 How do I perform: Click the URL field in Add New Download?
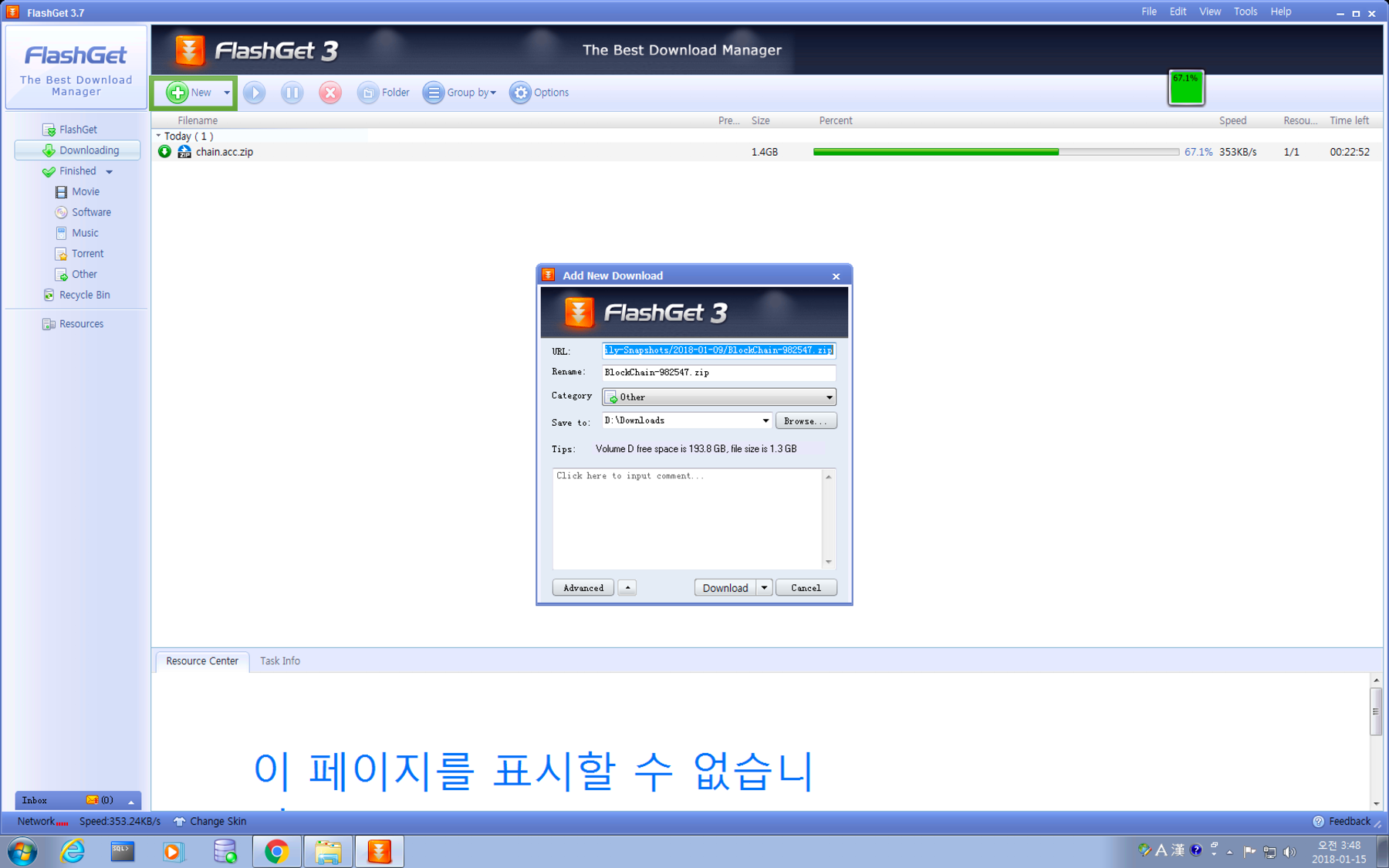click(718, 350)
